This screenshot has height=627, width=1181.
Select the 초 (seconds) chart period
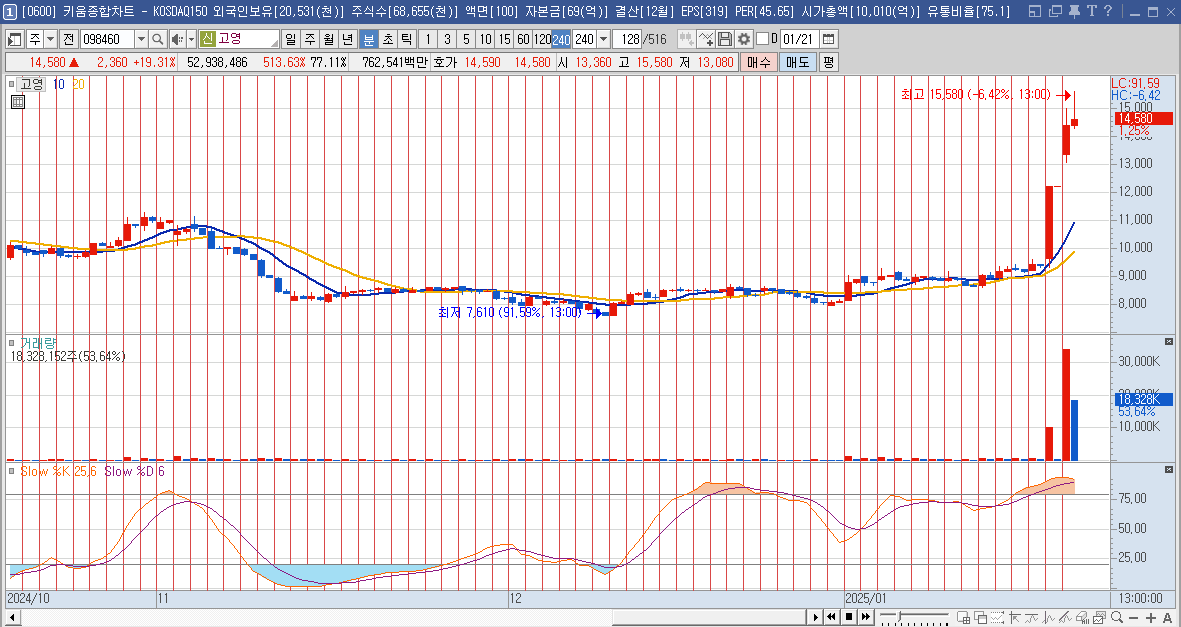pyautogui.click(x=388, y=39)
